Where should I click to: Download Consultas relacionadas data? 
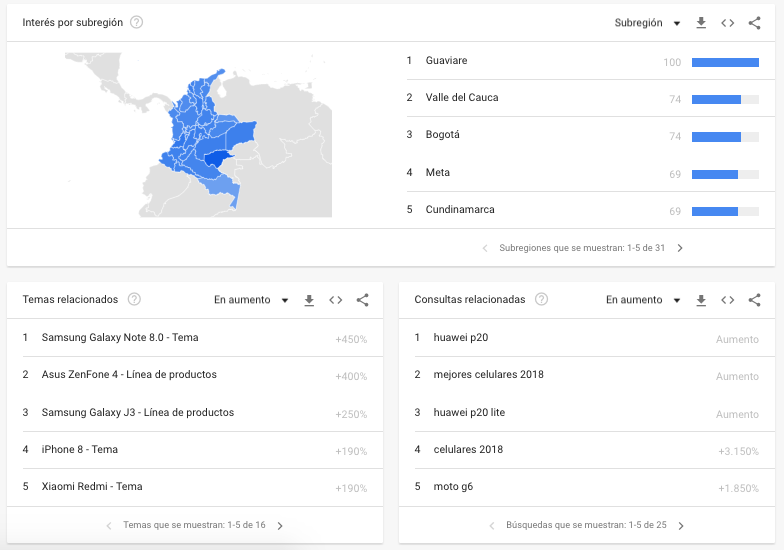pyautogui.click(x=701, y=300)
